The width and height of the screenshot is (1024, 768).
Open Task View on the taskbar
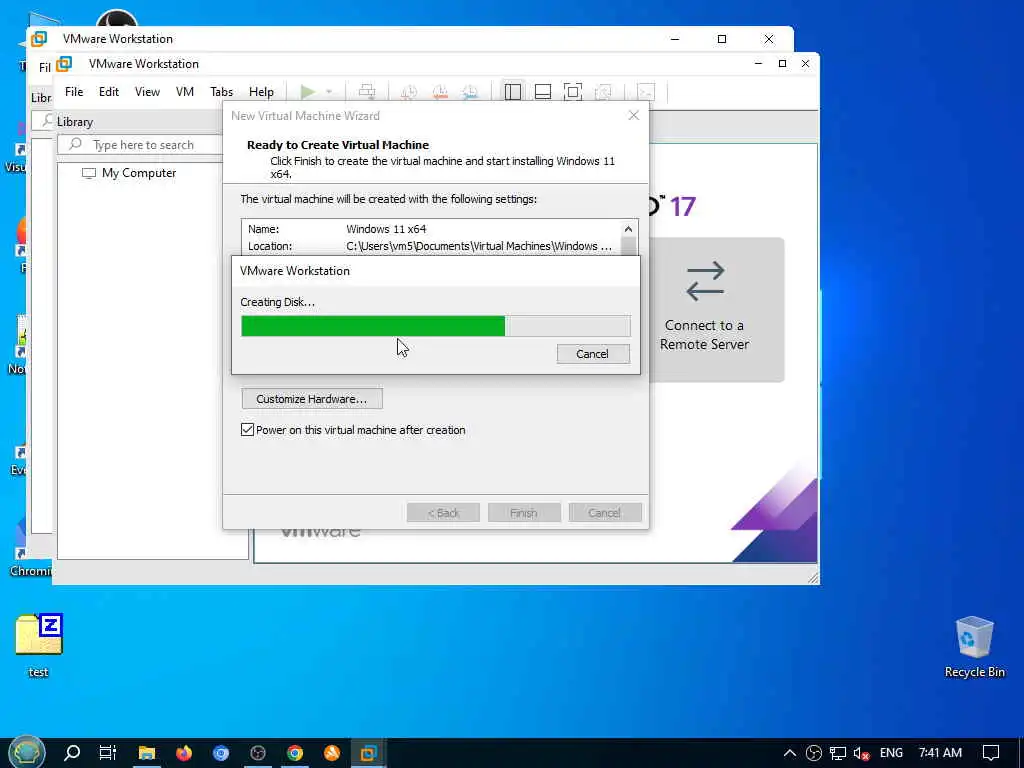tap(108, 753)
